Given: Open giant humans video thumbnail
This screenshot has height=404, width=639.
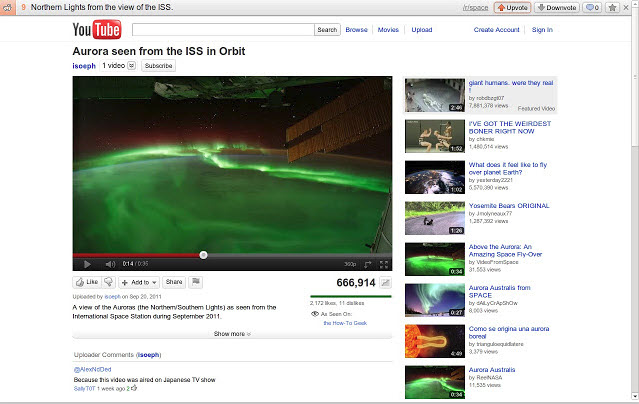Looking at the screenshot, I should coord(435,95).
